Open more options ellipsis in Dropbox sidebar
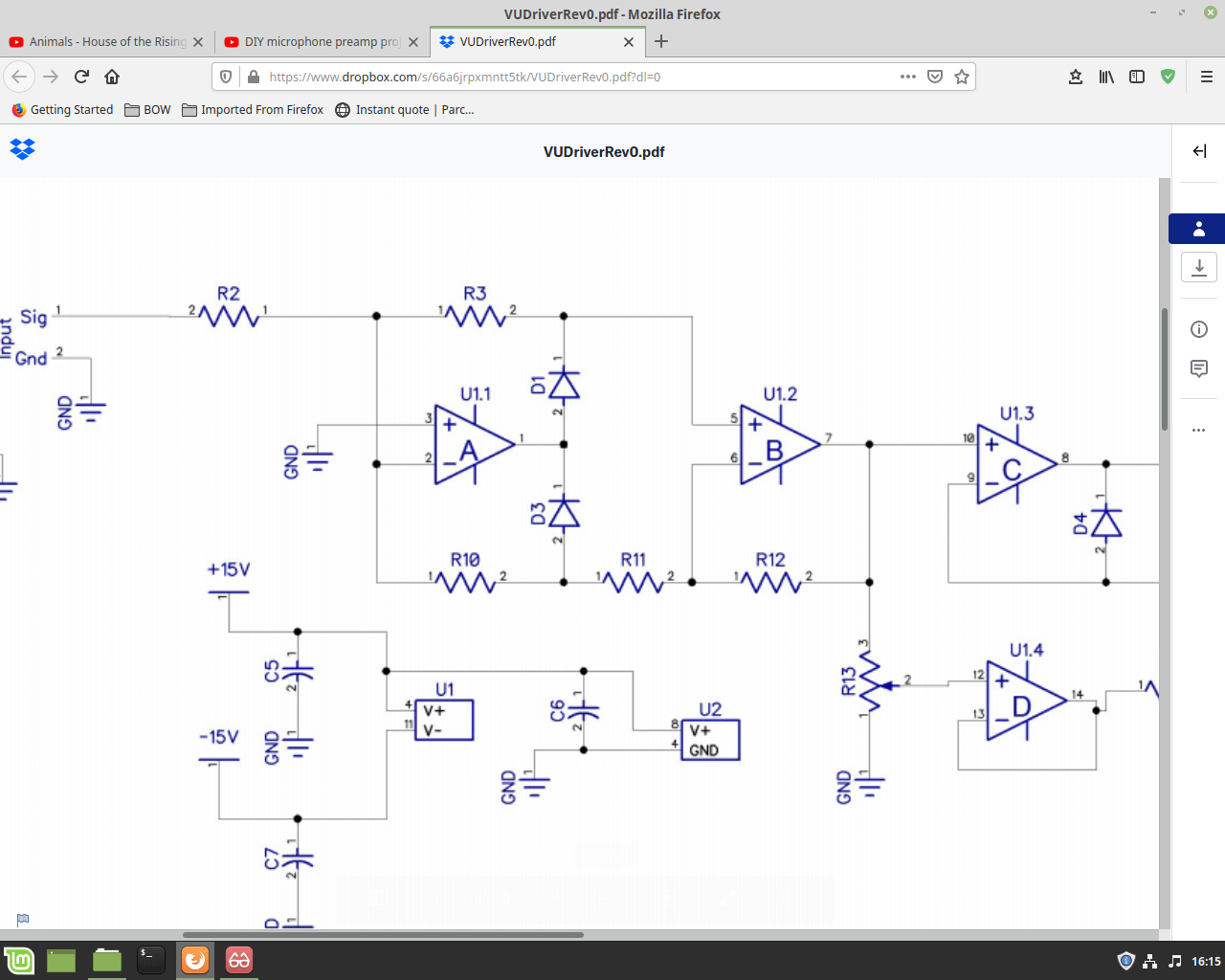The height and width of the screenshot is (980, 1225). (x=1199, y=431)
